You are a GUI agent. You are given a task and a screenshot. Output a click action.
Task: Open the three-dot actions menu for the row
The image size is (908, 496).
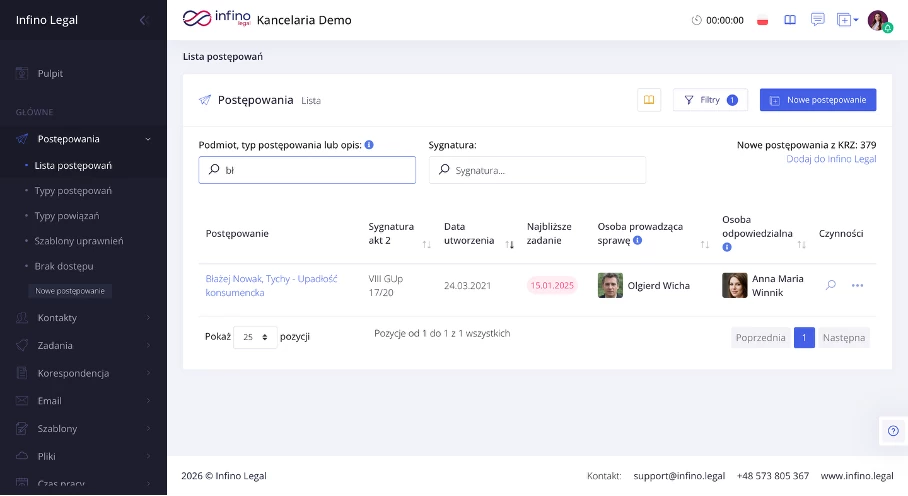[x=858, y=285]
